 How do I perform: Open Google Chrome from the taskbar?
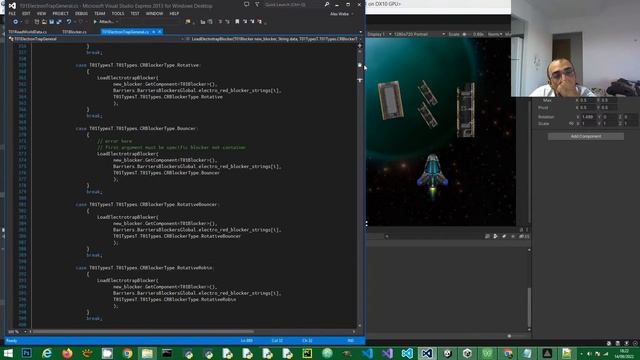[x=127, y=353]
